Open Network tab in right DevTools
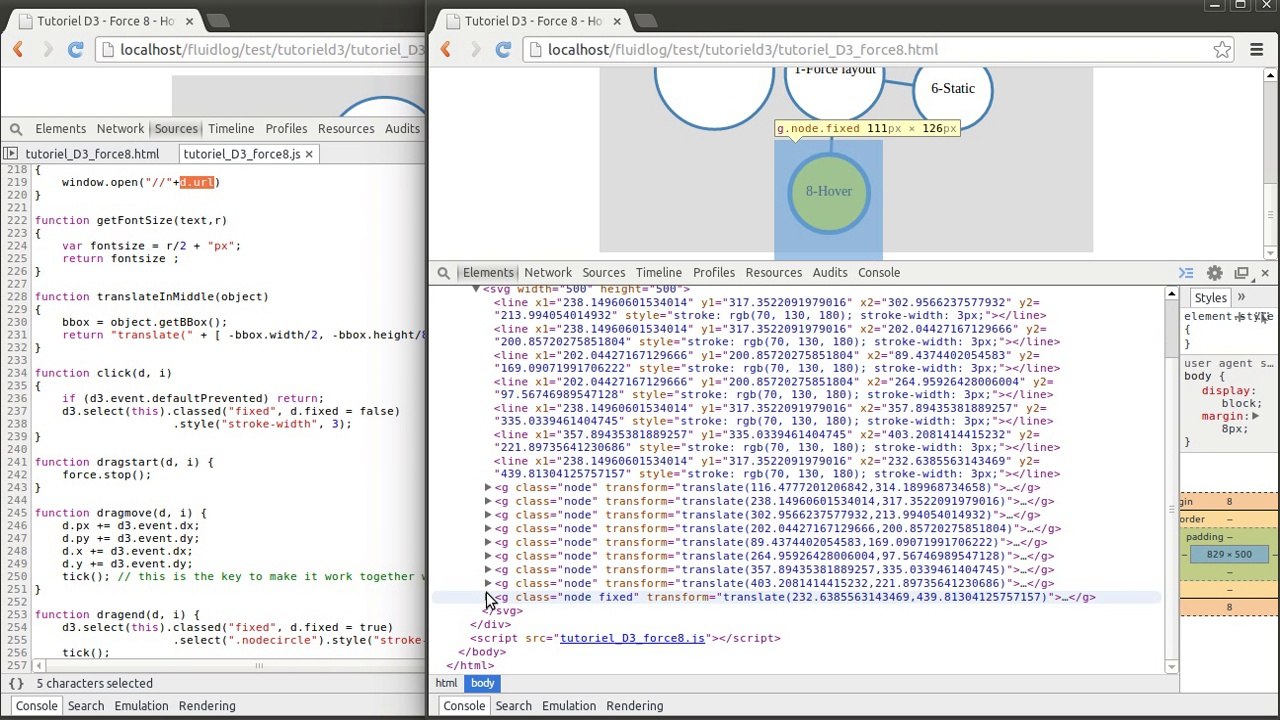1280x720 pixels. pos(548,273)
